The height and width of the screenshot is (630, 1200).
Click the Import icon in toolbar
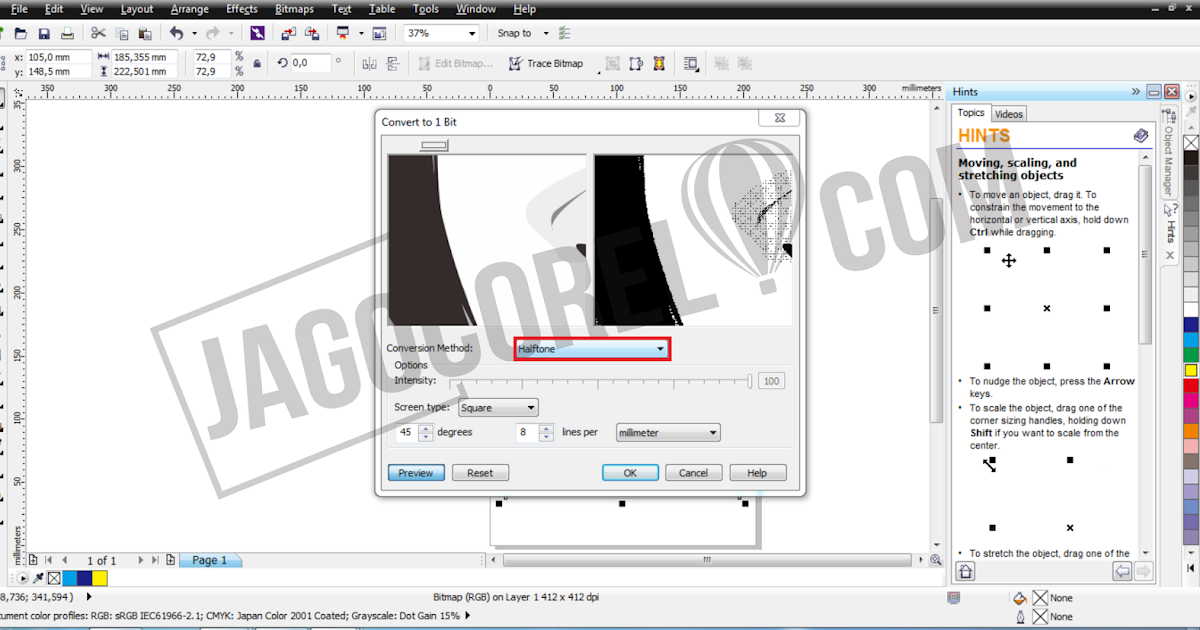pyautogui.click(x=289, y=33)
